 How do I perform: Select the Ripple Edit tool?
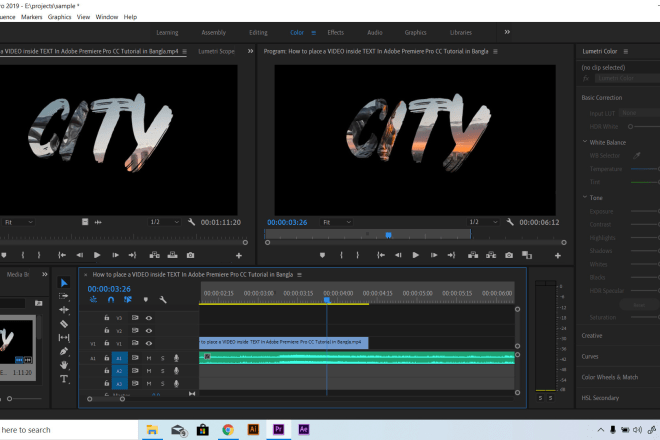point(64,310)
